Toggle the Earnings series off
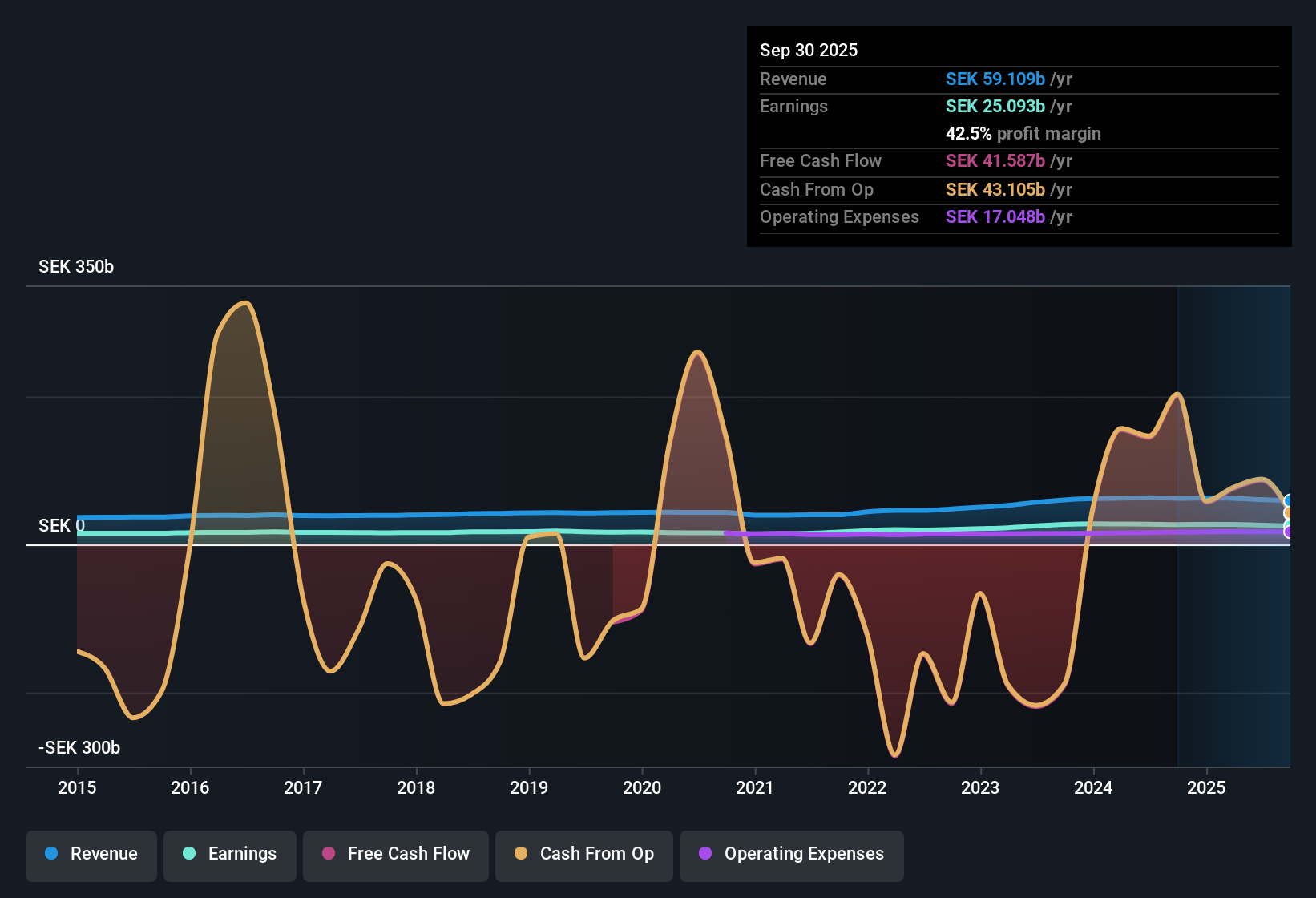This screenshot has height=898, width=1316. [x=230, y=854]
